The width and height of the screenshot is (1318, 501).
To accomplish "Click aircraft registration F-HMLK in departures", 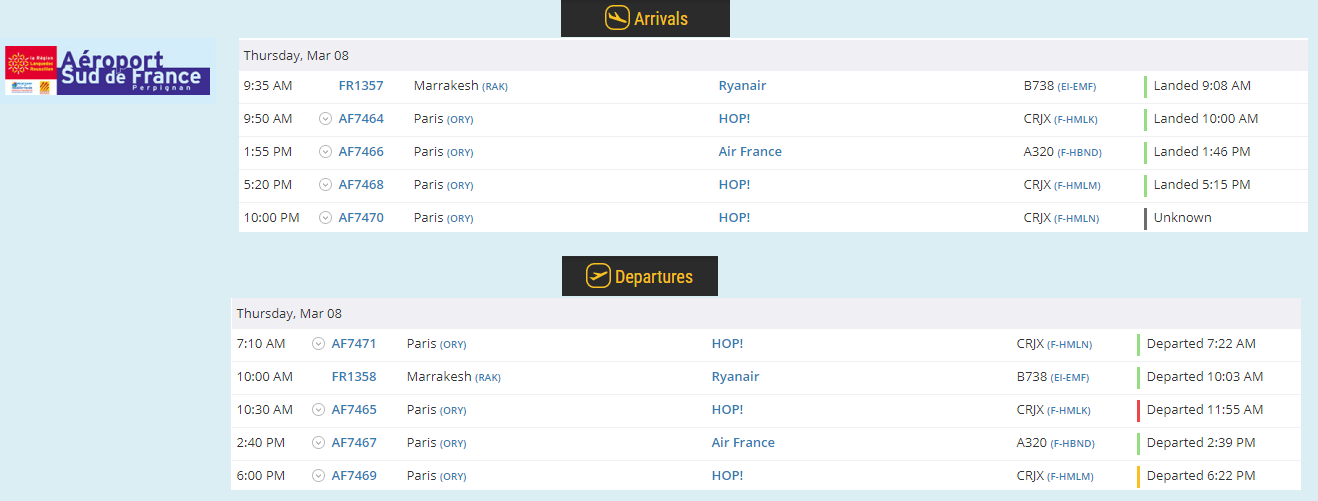I will (x=1069, y=411).
